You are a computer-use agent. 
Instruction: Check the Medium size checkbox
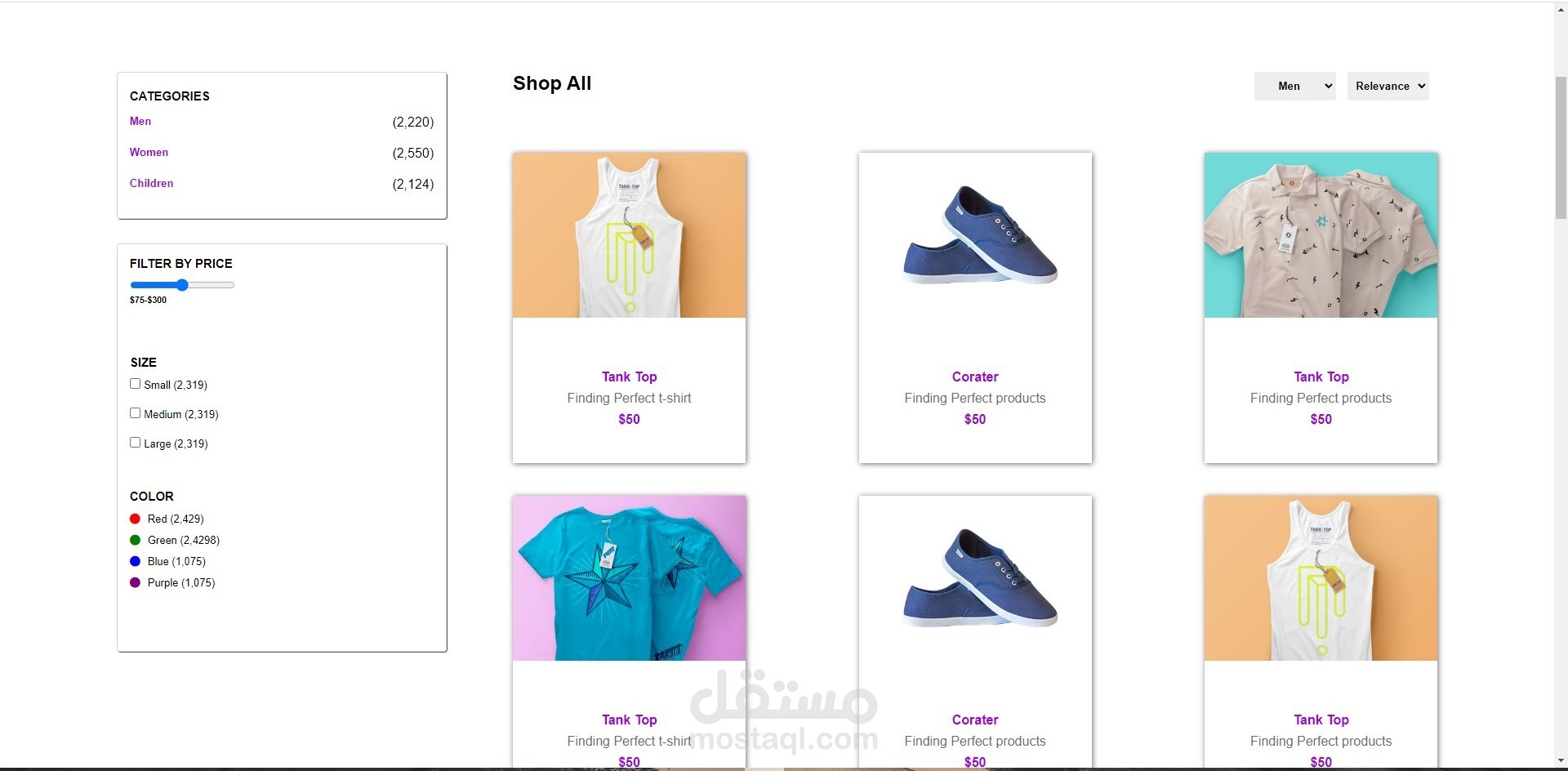pos(136,413)
